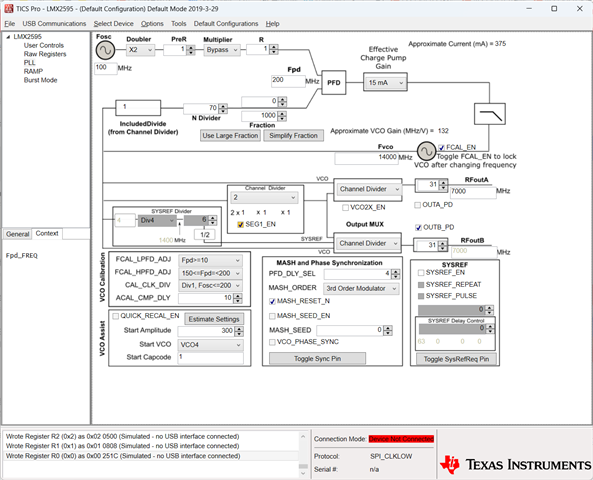The height and width of the screenshot is (480, 593).
Task: Open the Start VCO dropdown
Action: [x=210, y=345]
